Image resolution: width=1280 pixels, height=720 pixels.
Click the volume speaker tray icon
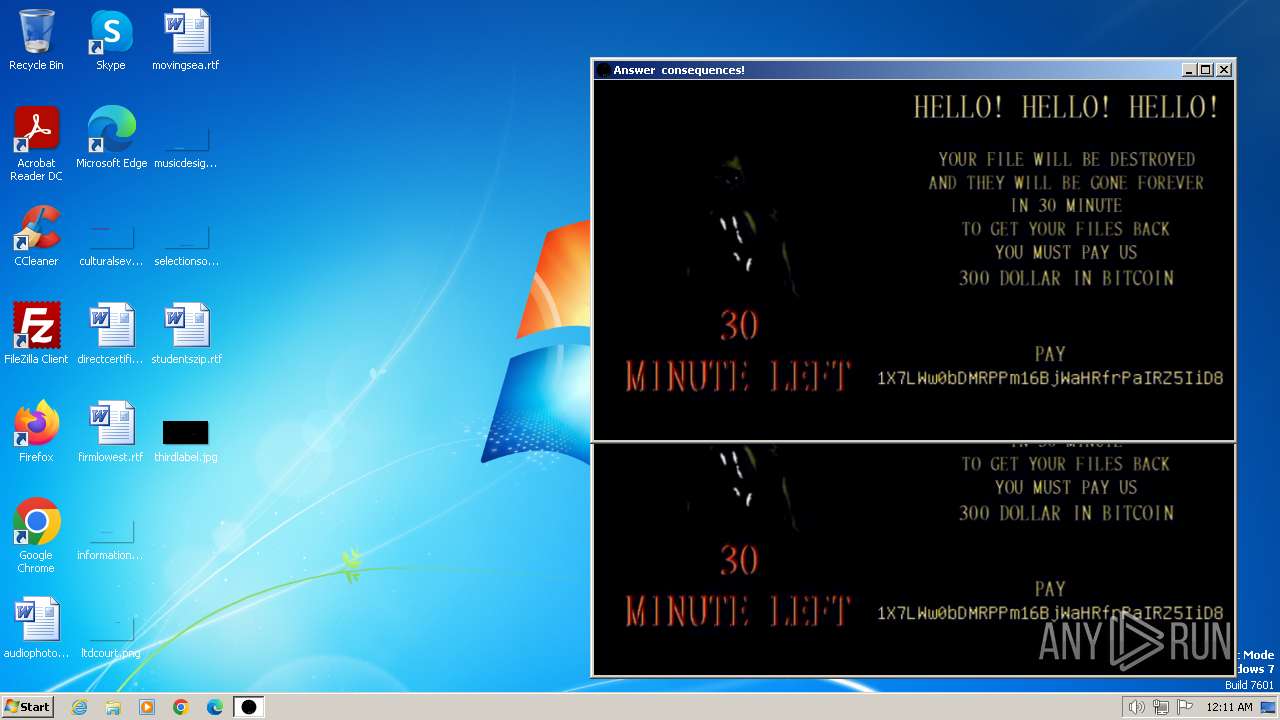(x=1136, y=707)
